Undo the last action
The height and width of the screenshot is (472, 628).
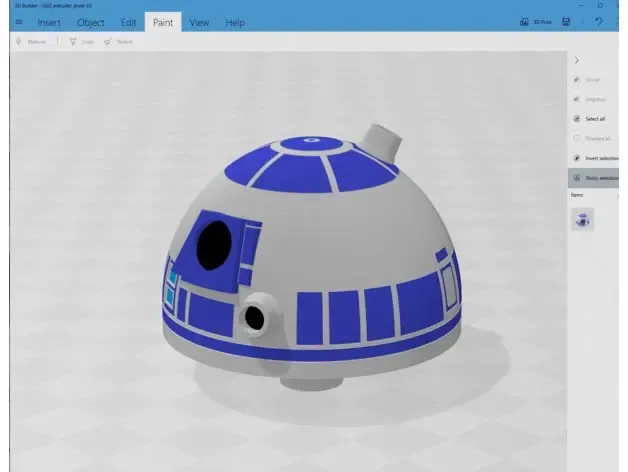599,22
